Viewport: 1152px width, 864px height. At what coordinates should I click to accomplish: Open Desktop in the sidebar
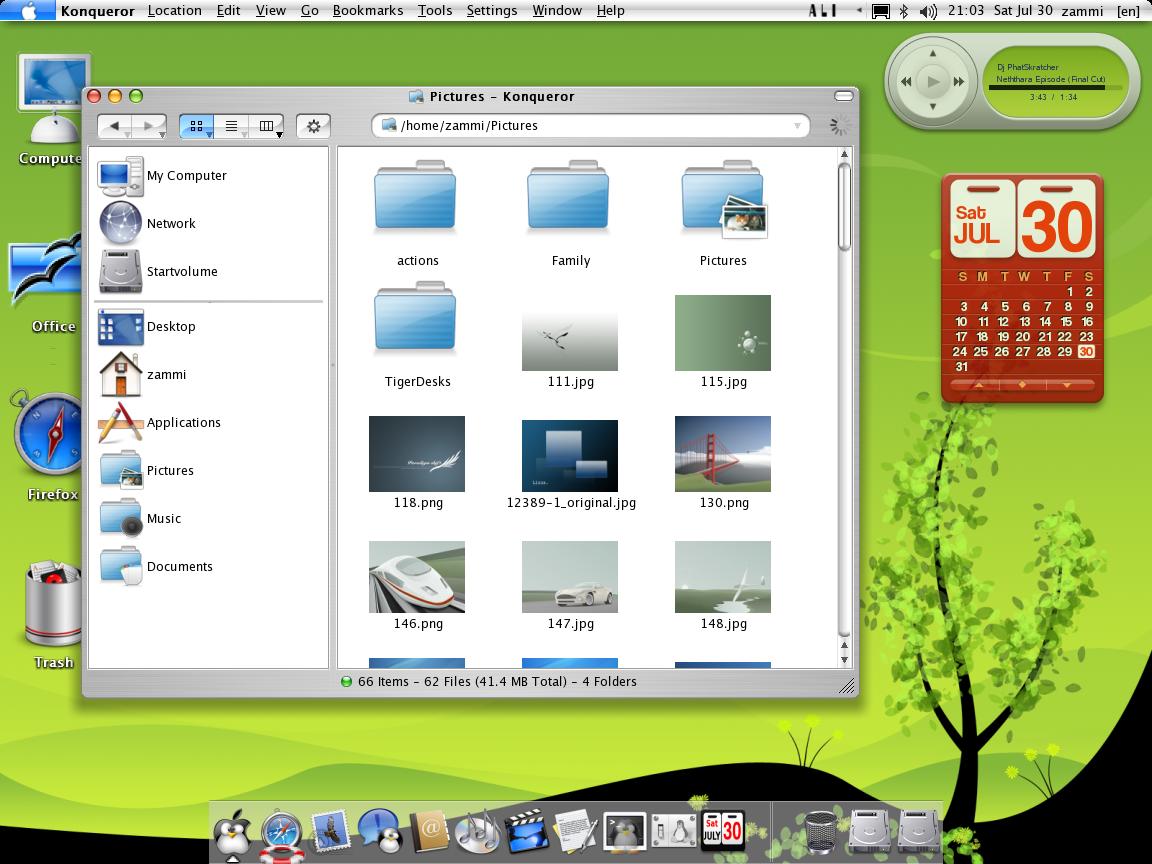click(x=148, y=326)
